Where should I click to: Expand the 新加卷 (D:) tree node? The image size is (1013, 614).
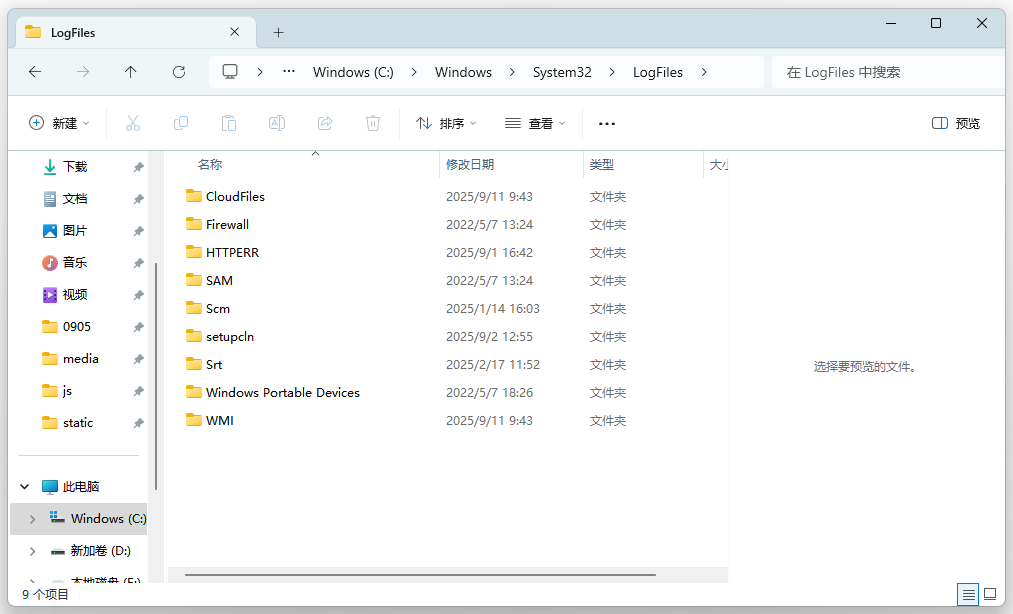point(32,551)
